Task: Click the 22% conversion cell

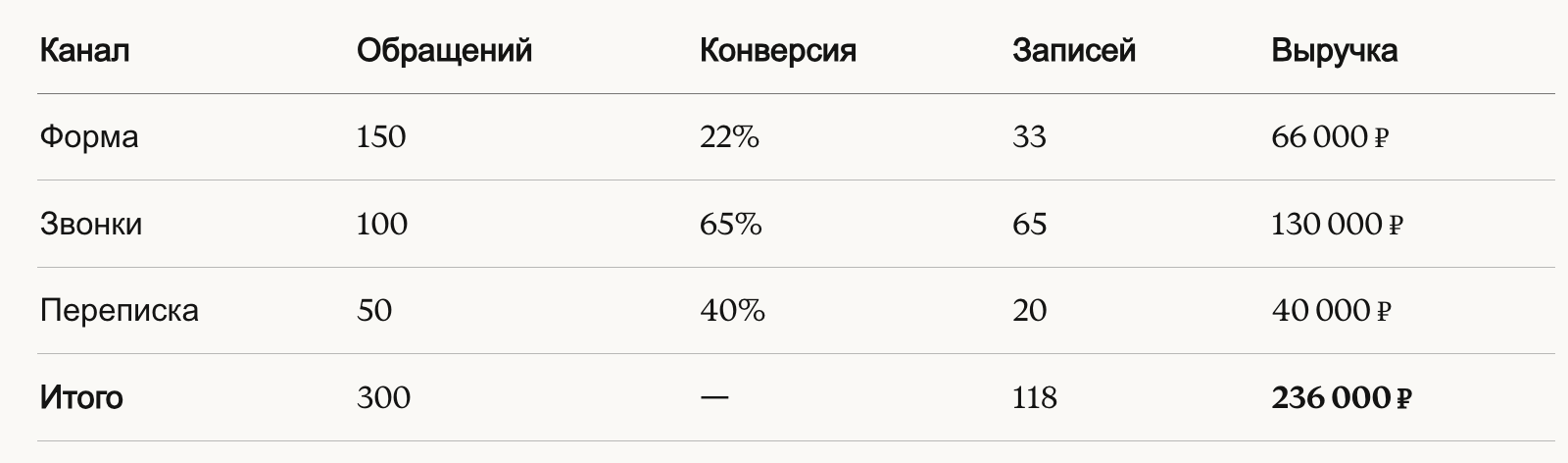Action: [x=729, y=136]
